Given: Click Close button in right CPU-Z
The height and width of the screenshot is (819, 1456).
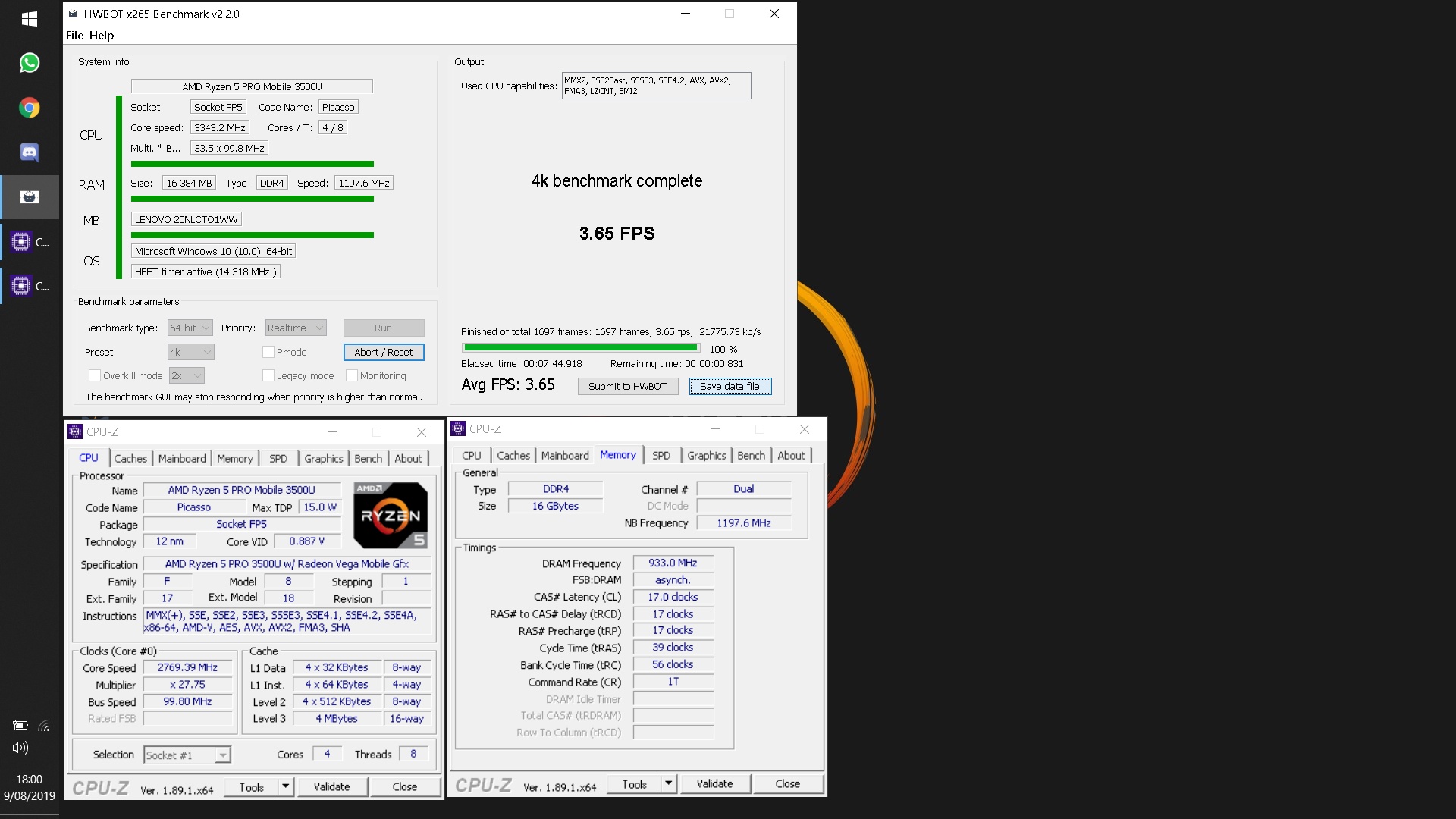Looking at the screenshot, I should [x=788, y=783].
